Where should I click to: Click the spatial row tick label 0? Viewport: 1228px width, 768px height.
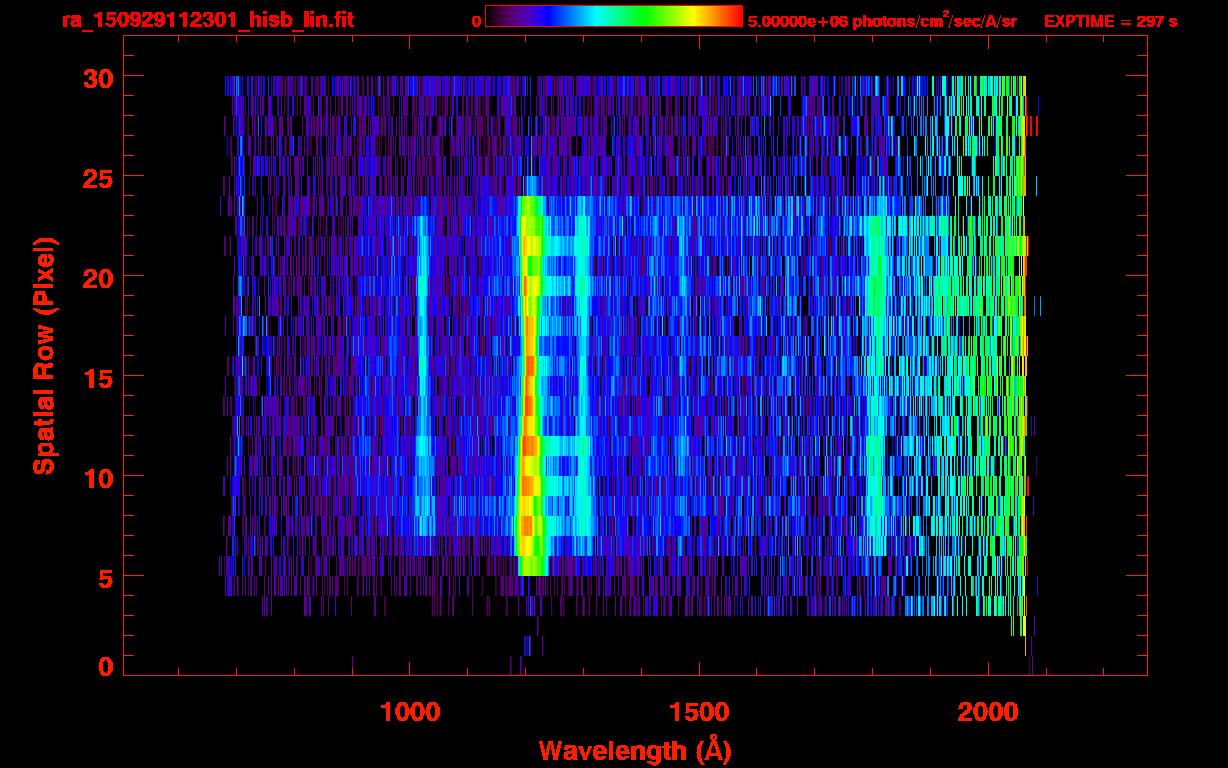[107, 666]
